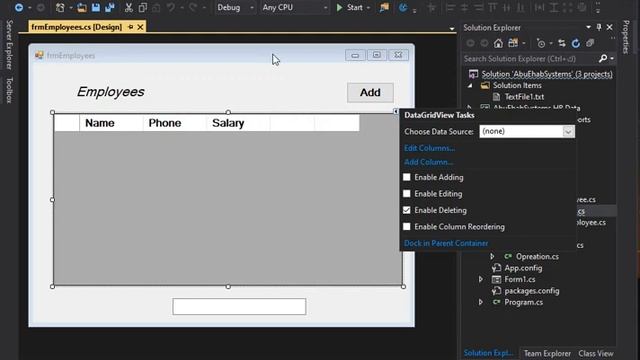Image resolution: width=640 pixels, height=360 pixels.
Task: Click the magnifier search icon in Solution Explorer
Action: pyautogui.click(x=603, y=59)
